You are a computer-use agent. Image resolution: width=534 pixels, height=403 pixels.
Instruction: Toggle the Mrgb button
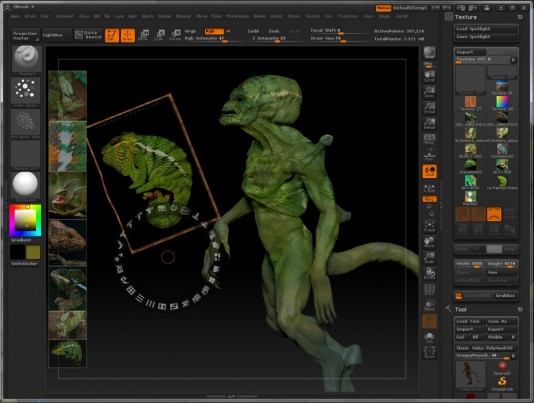point(190,31)
